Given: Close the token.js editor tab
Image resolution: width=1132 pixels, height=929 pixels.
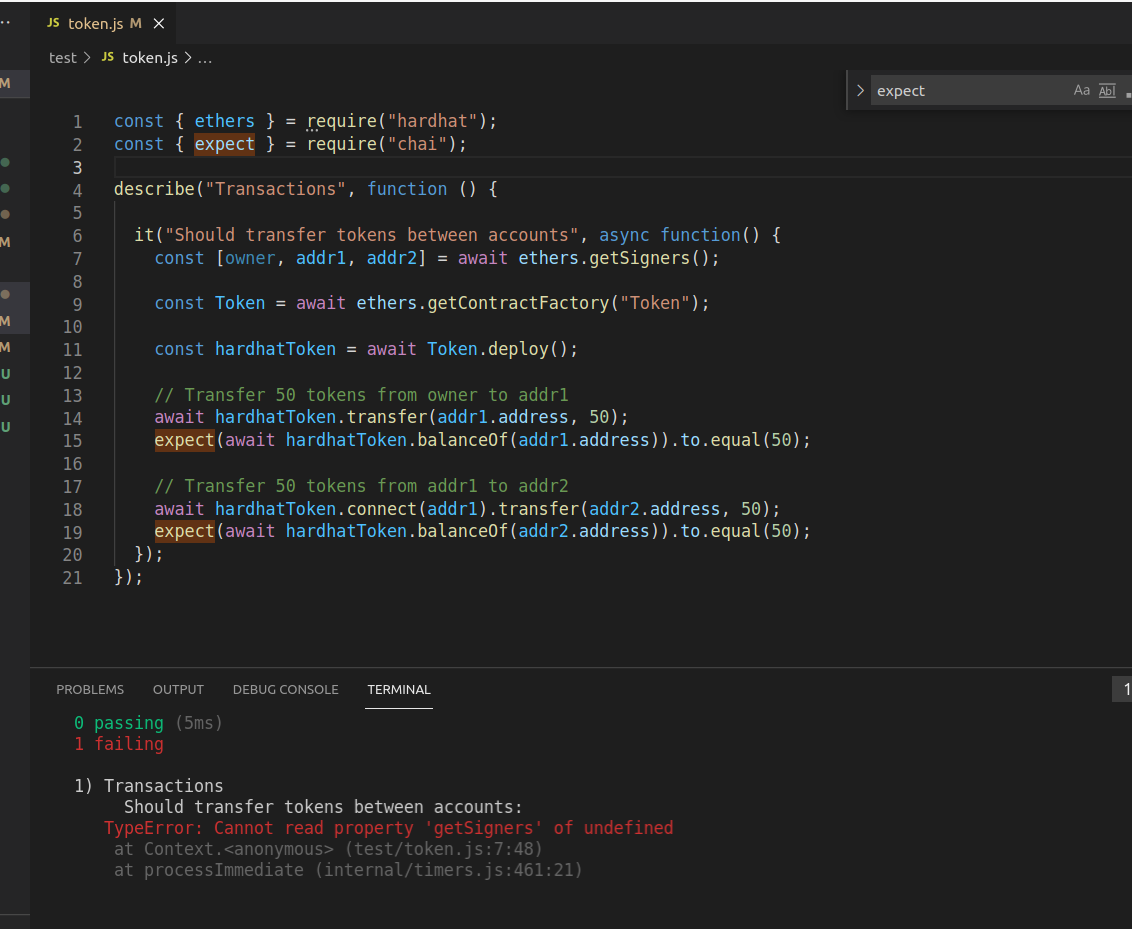Looking at the screenshot, I should [159, 24].
